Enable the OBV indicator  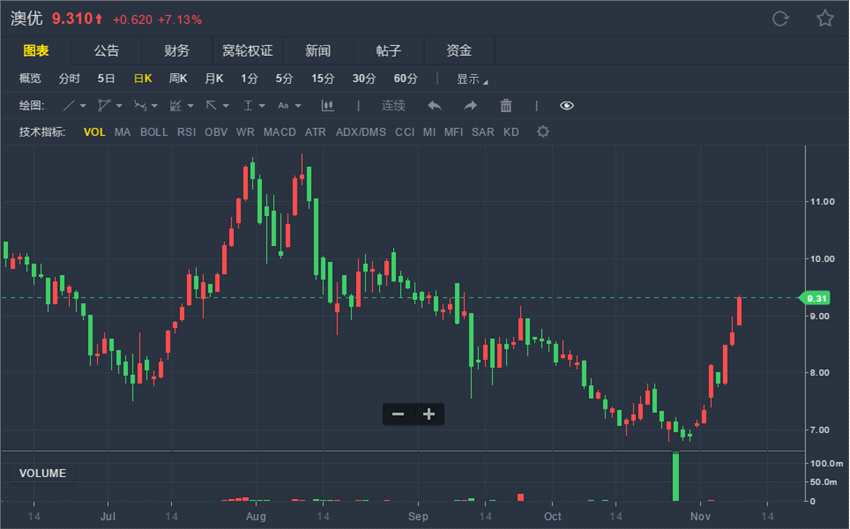[216, 132]
